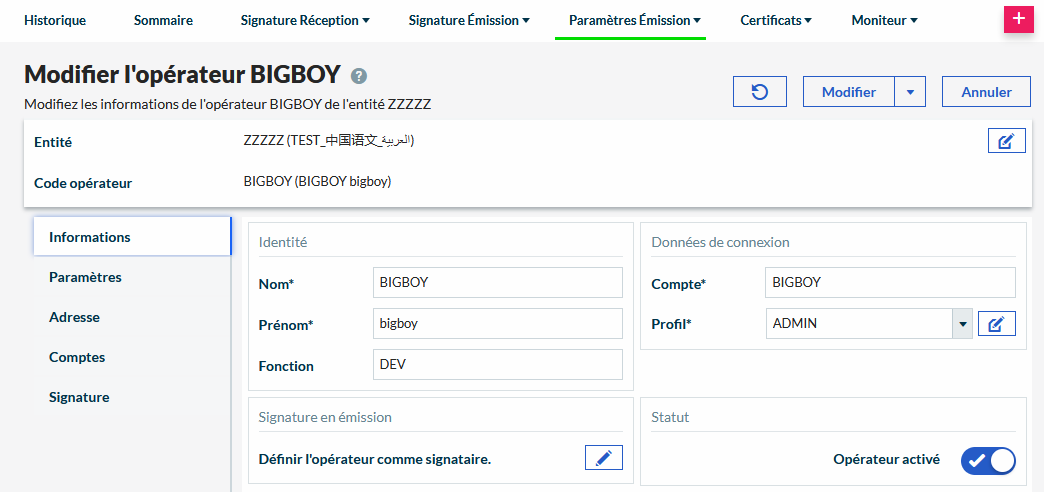Click the help question mark icon
The image size is (1044, 492).
pyautogui.click(x=359, y=76)
